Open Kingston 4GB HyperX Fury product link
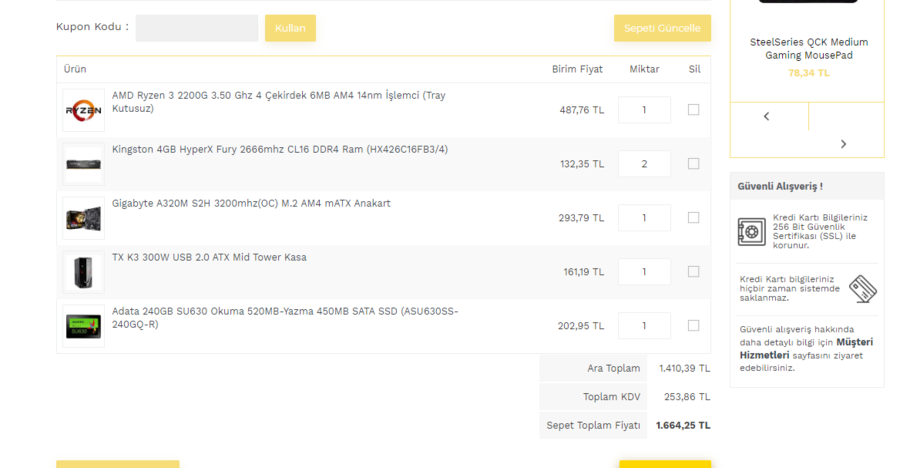The height and width of the screenshot is (468, 900). coord(280,149)
